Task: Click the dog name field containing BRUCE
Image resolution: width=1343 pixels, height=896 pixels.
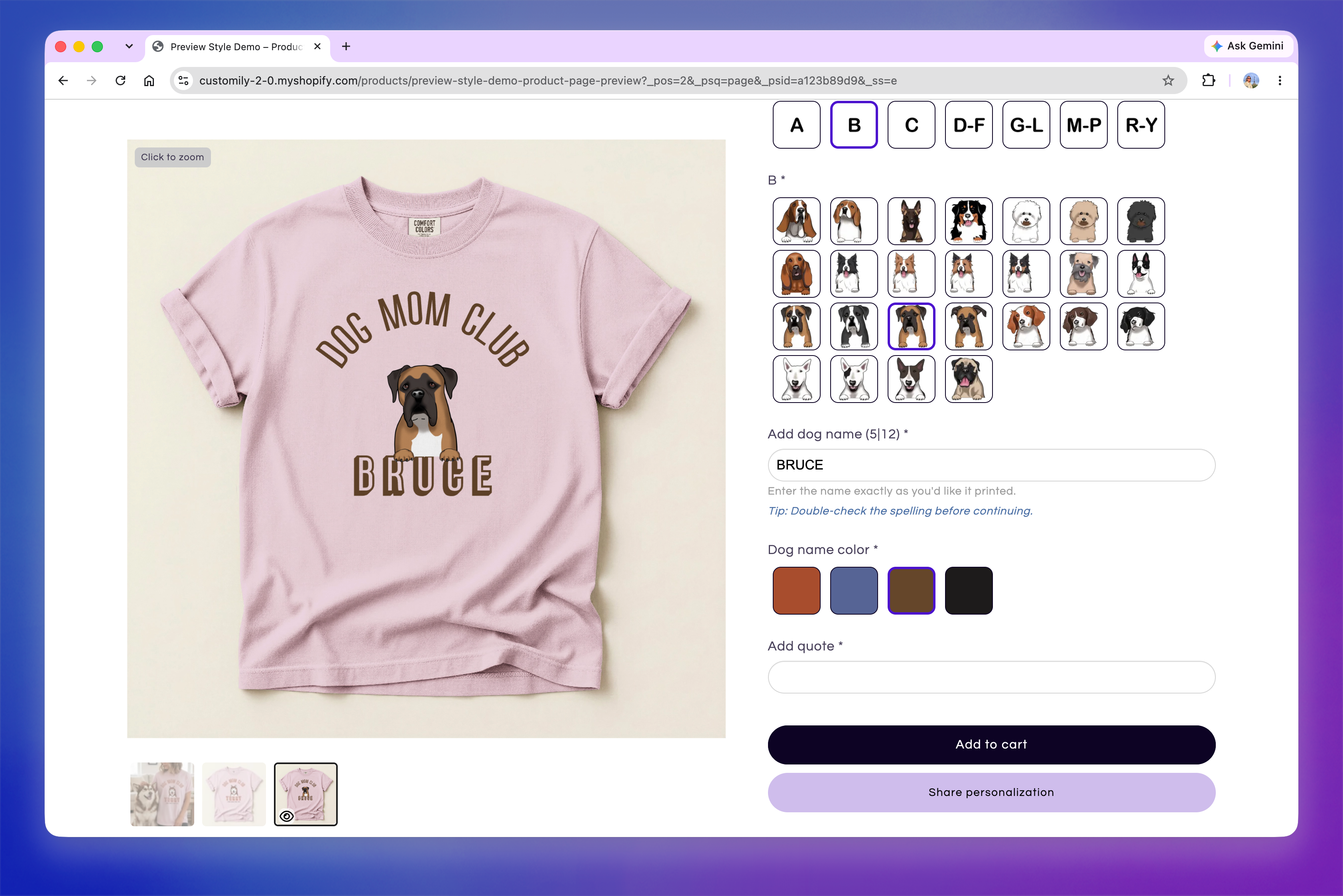Action: tap(991, 465)
